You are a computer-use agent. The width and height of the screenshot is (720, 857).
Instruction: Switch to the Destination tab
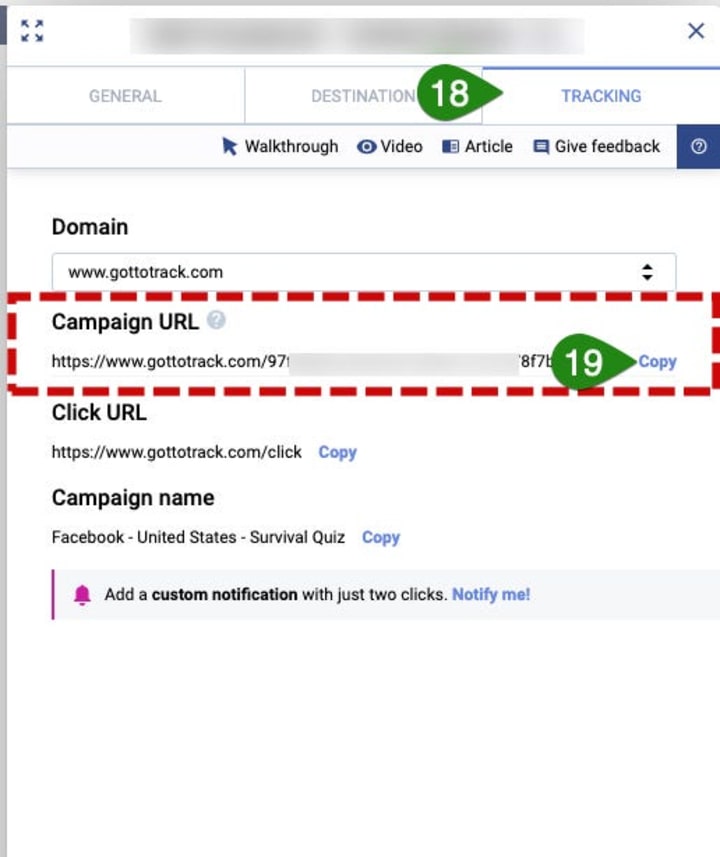click(x=363, y=96)
